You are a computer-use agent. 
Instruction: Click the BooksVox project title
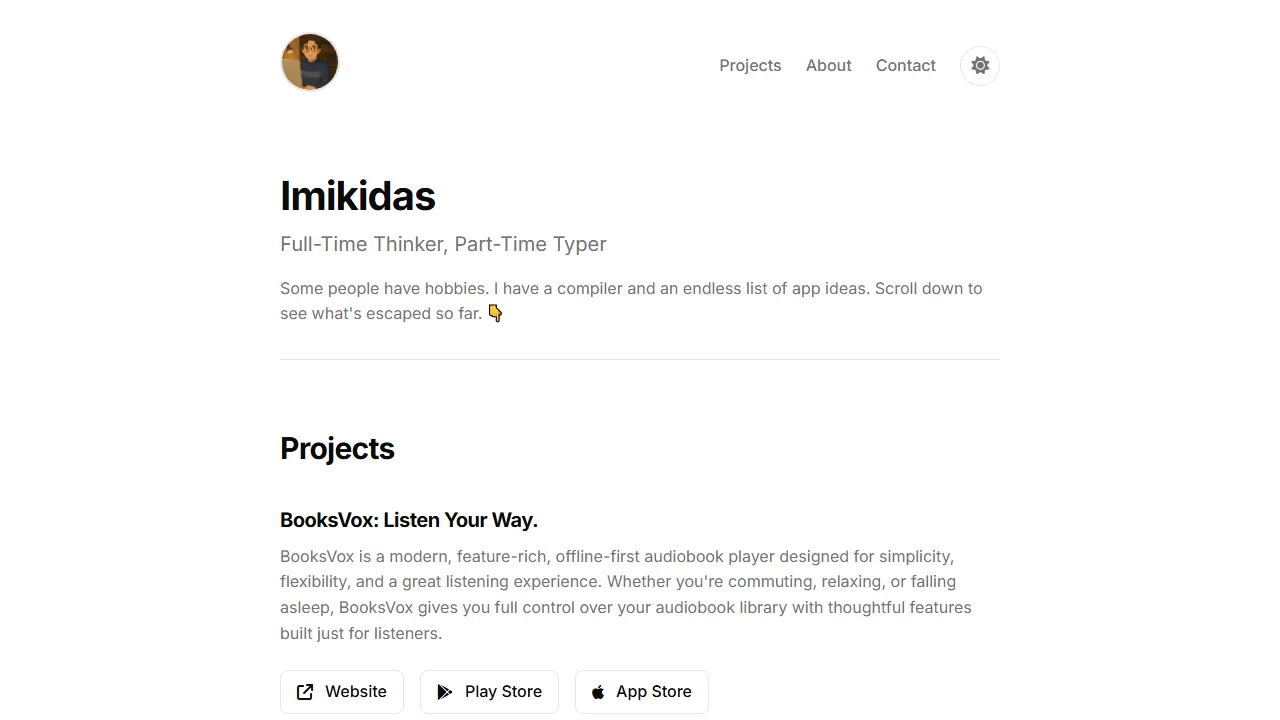click(409, 520)
